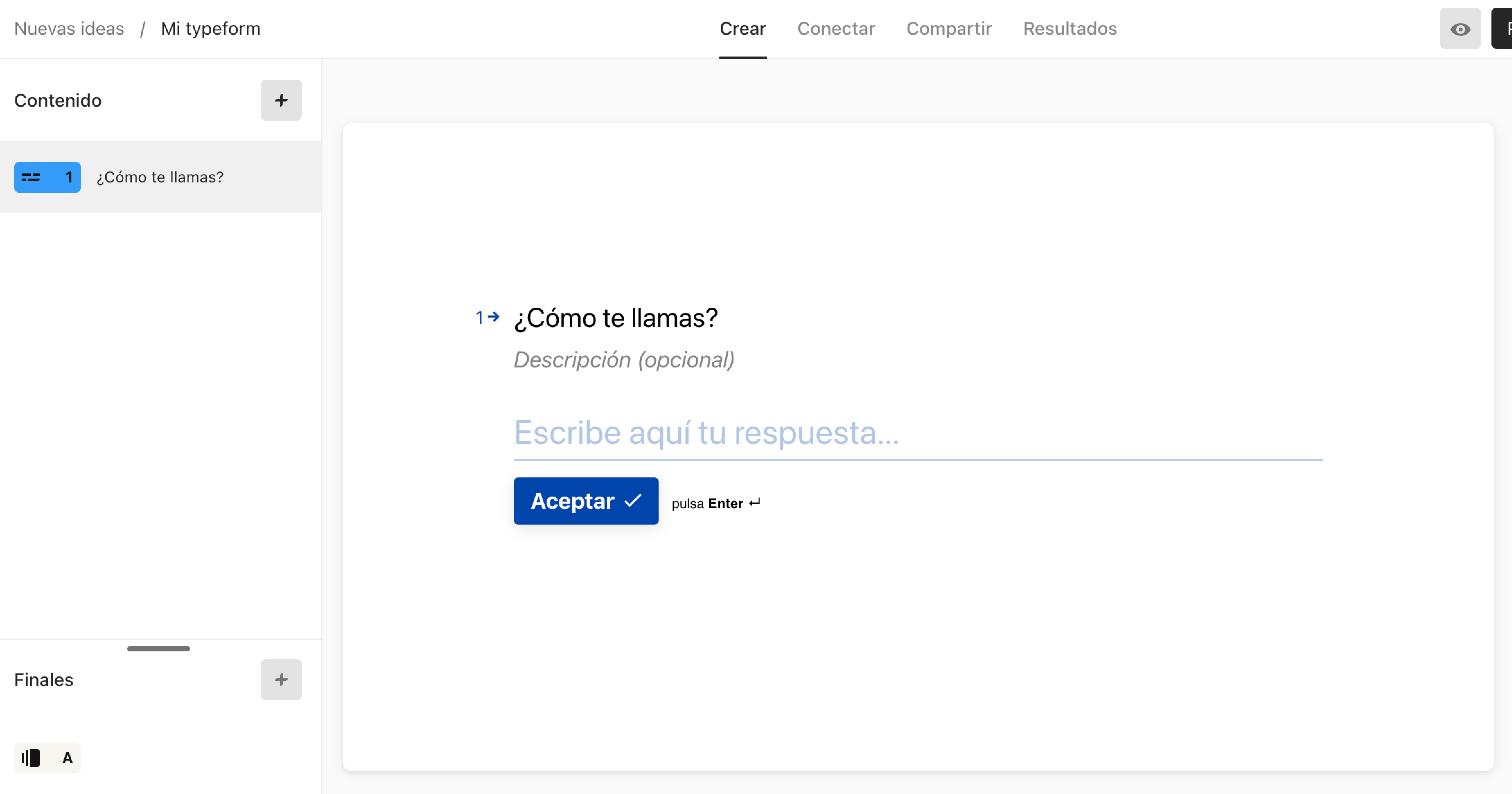This screenshot has height=794, width=1512.
Task: Switch to the Conectar tab
Action: point(836,28)
